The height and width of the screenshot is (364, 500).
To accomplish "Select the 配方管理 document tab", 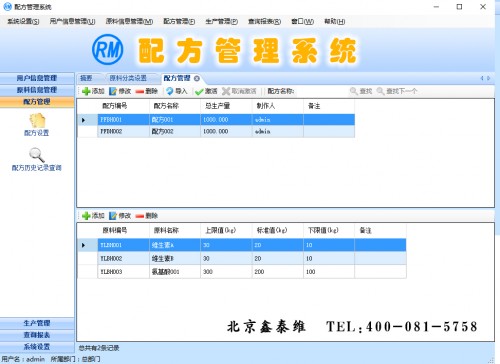I will click(x=177, y=78).
